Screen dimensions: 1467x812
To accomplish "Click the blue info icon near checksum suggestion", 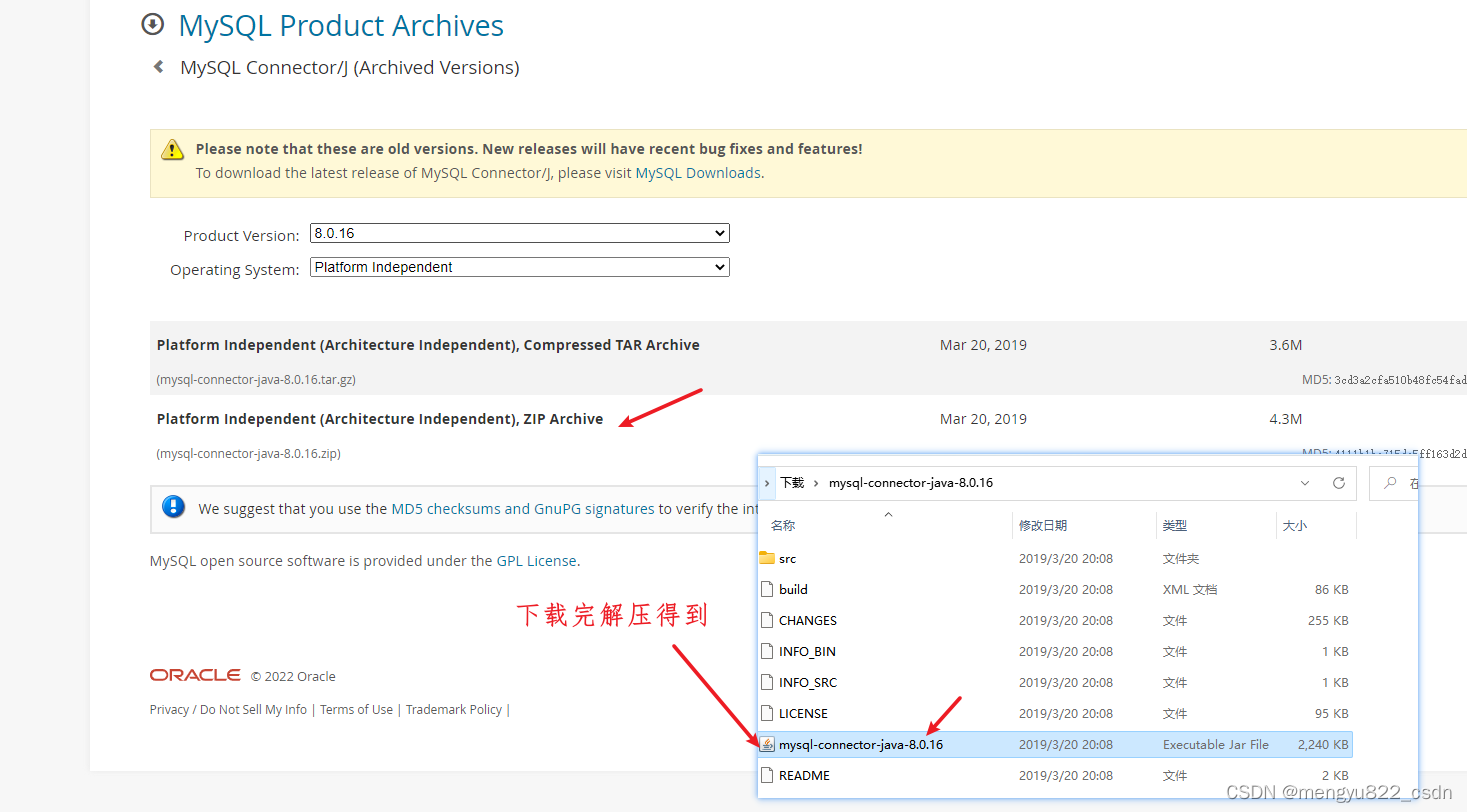I will tap(173, 507).
